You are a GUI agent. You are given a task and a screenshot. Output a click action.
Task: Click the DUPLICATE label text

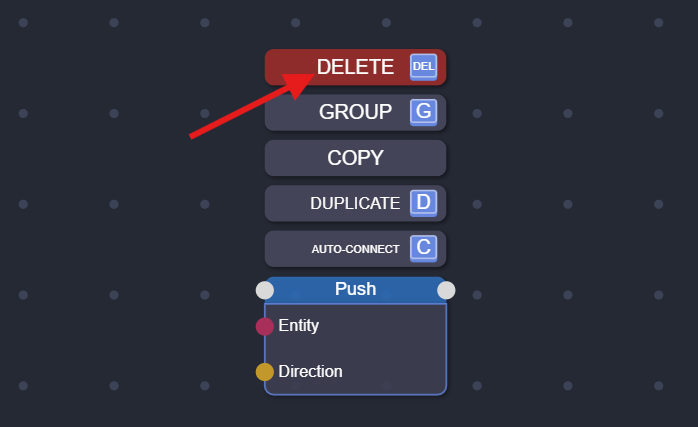[355, 203]
